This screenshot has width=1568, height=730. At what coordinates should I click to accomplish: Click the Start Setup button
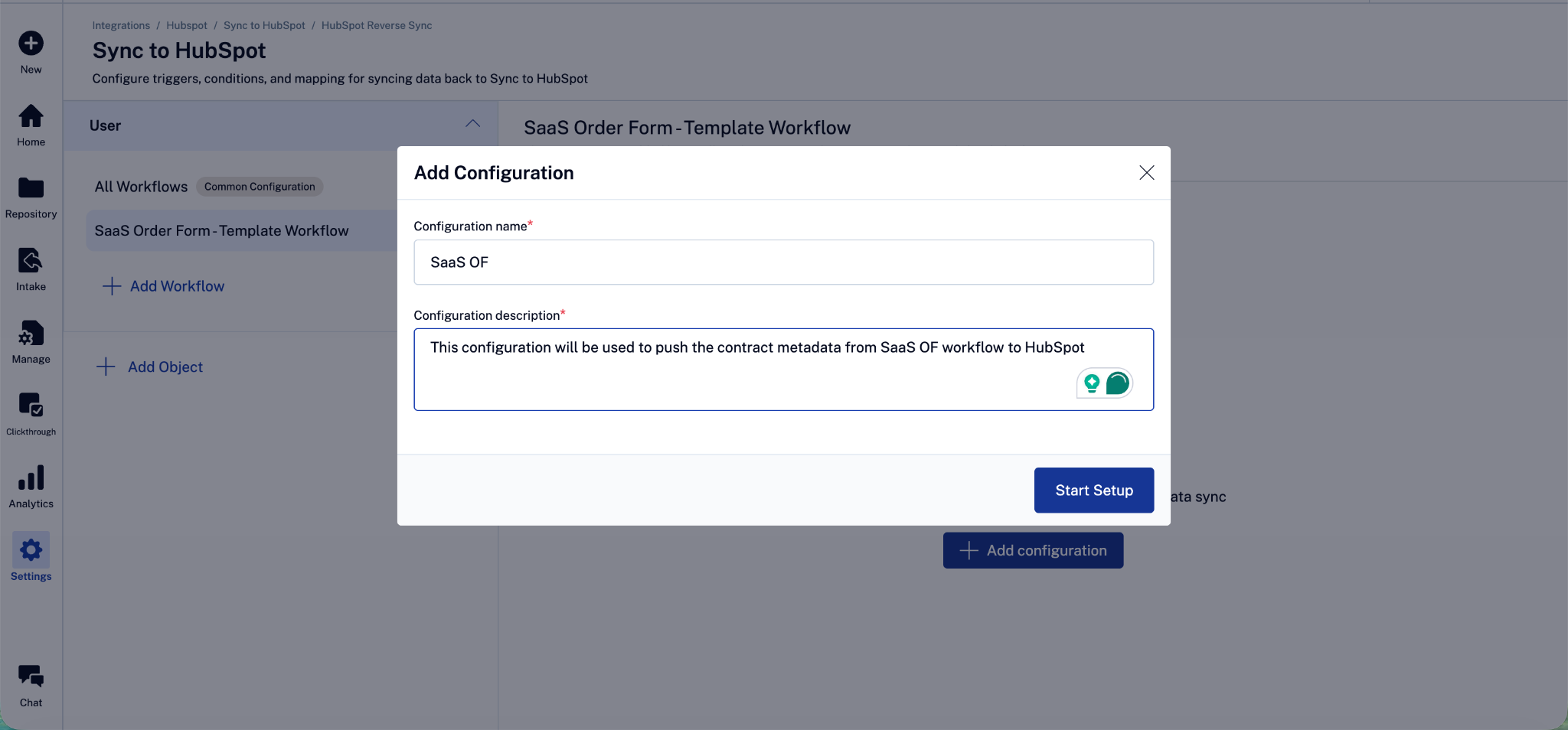(1093, 490)
